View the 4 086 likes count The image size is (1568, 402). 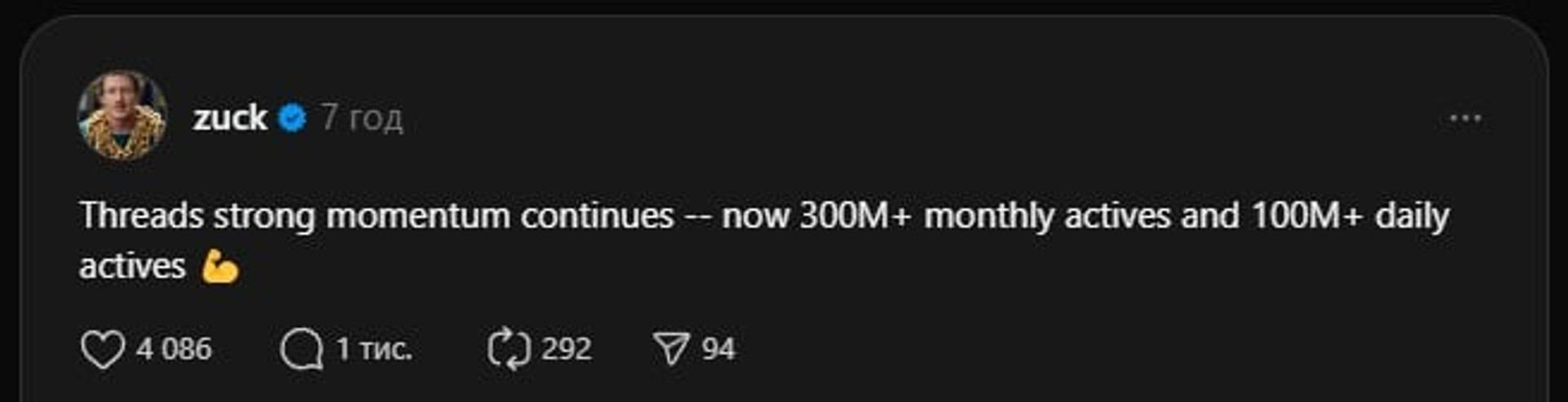point(174,350)
